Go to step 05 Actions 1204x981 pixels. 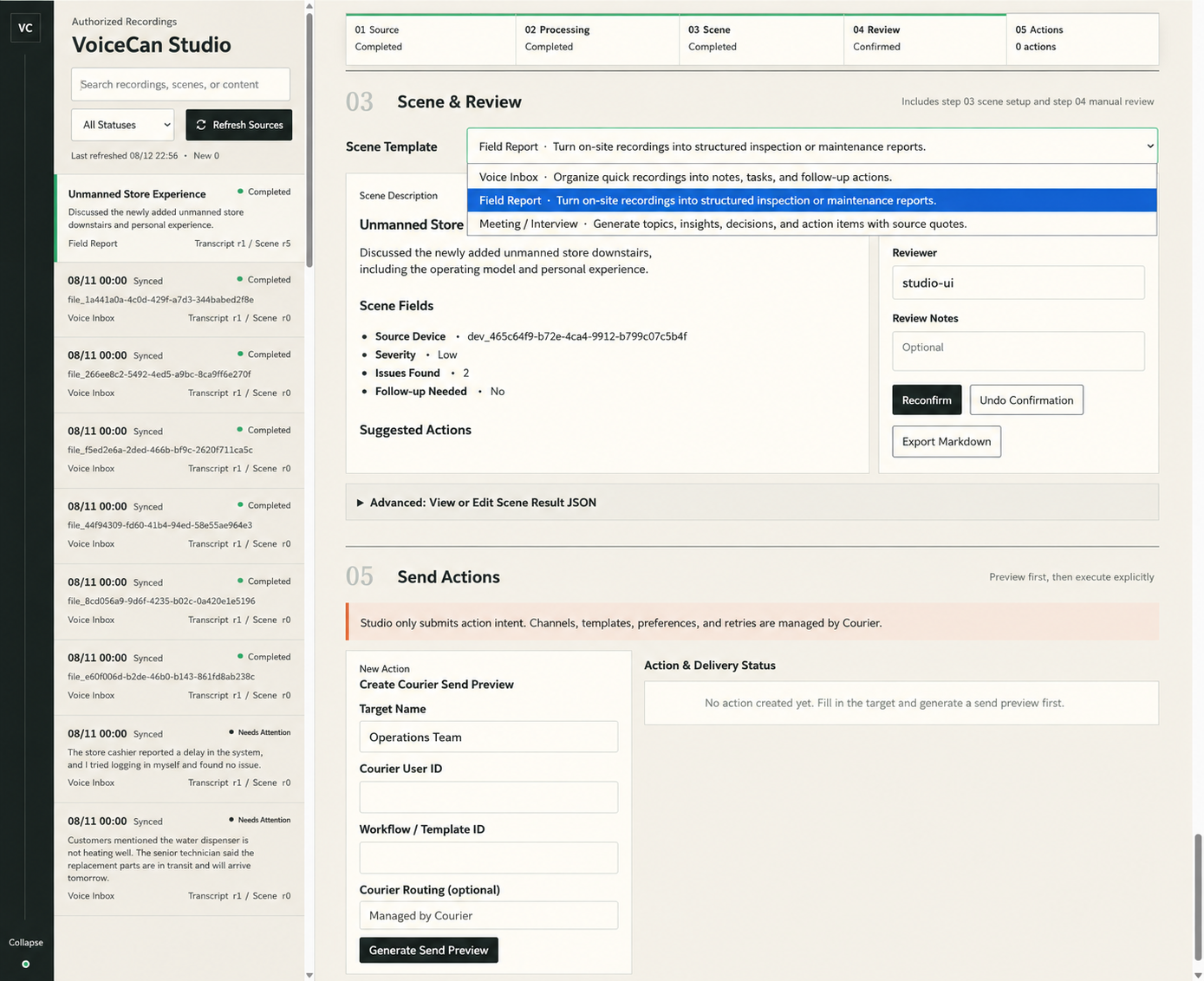pos(1083,38)
